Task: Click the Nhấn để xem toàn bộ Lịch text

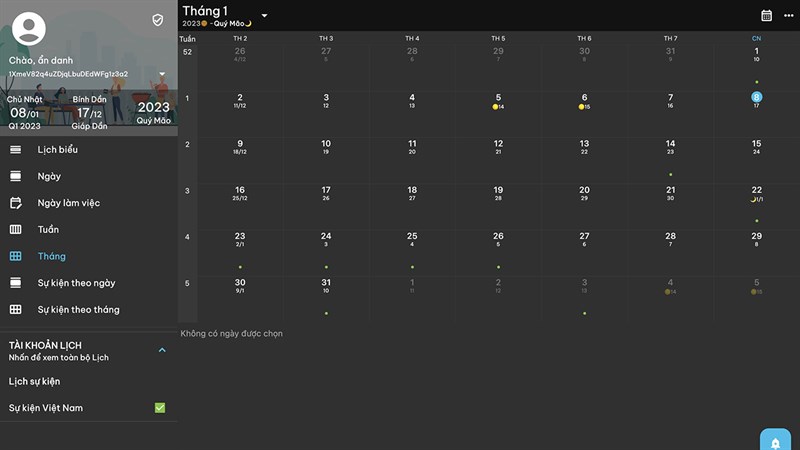Action: pyautogui.click(x=58, y=357)
